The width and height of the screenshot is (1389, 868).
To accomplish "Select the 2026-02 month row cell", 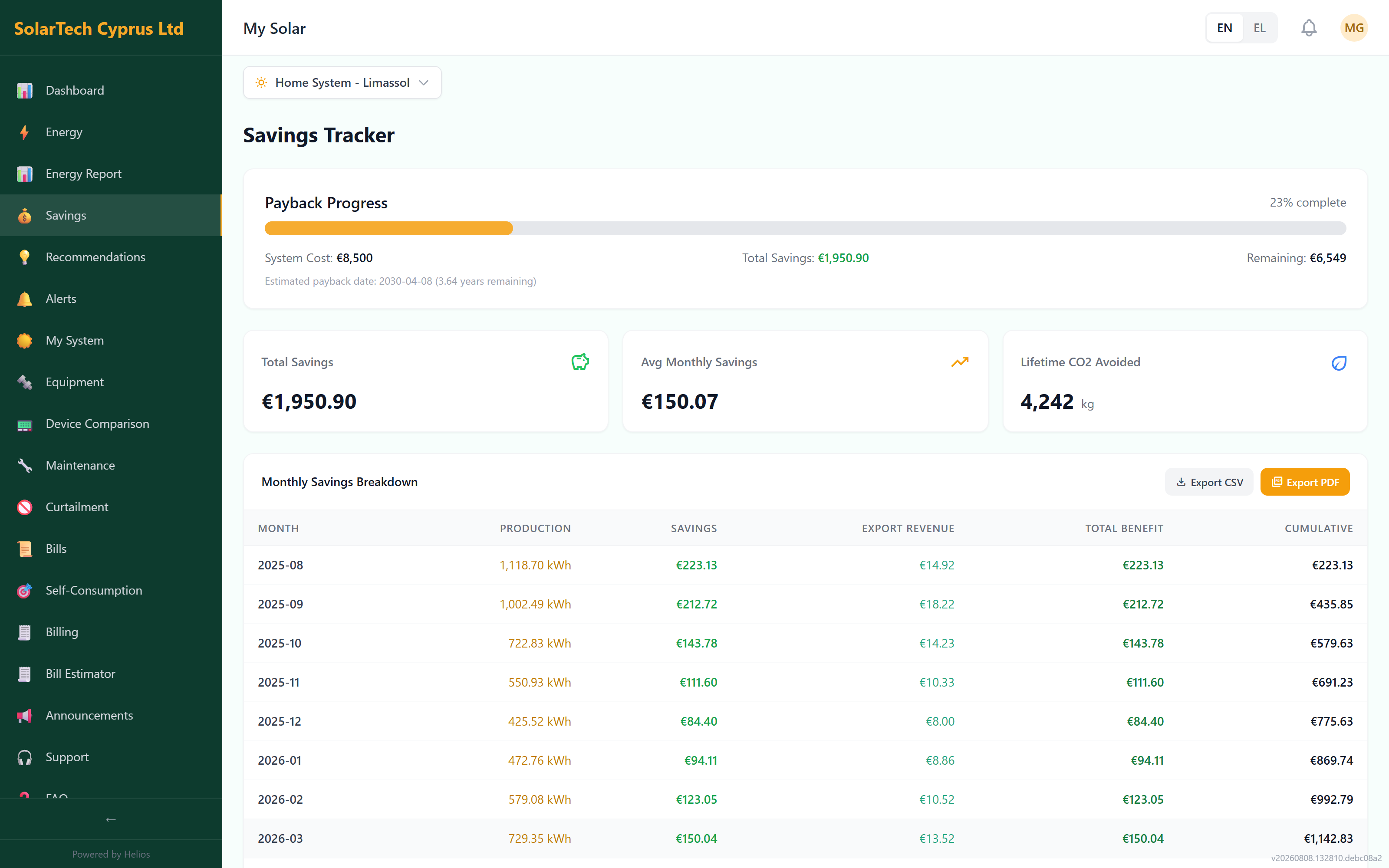I will (x=280, y=800).
